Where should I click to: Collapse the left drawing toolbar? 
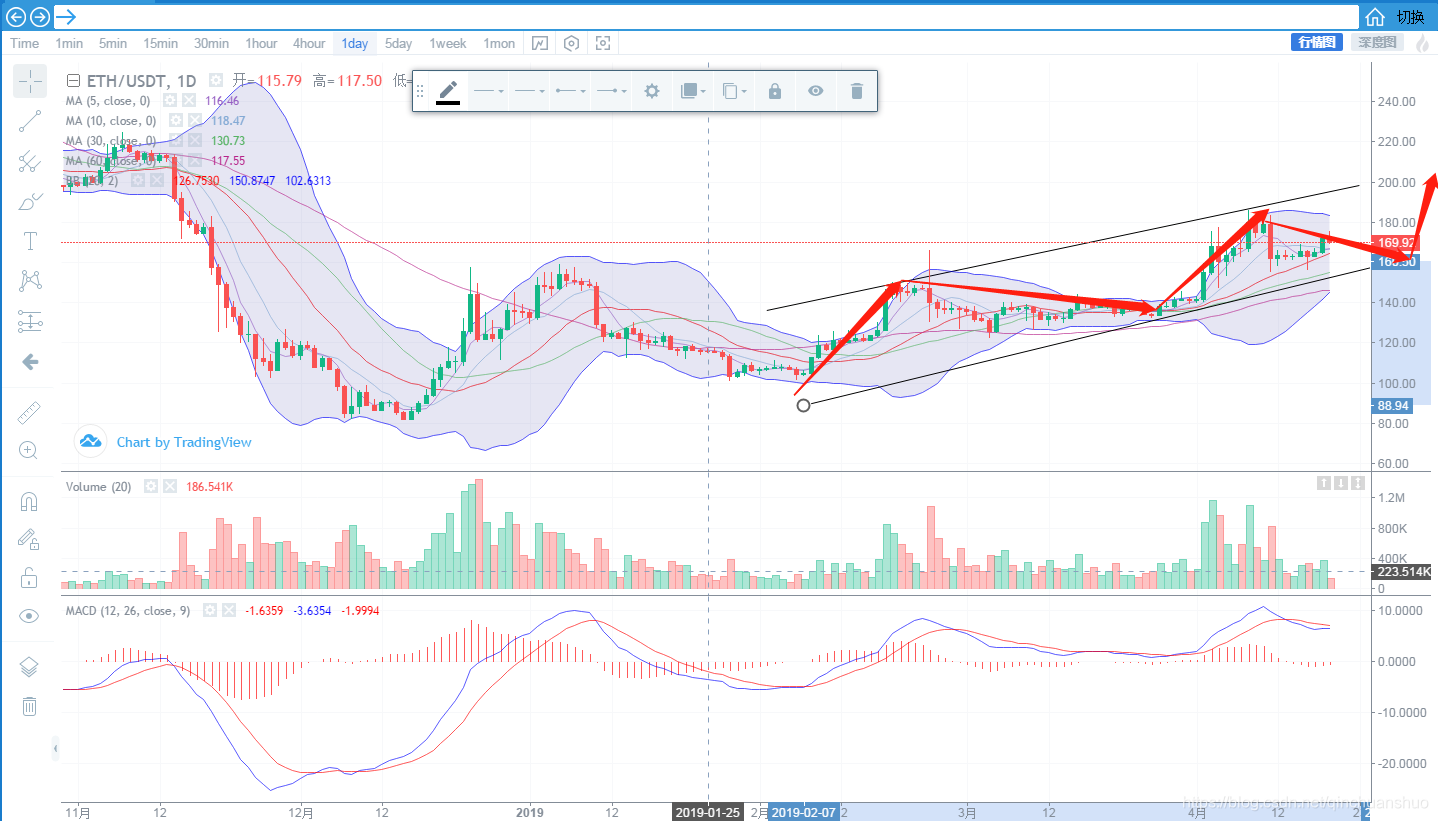click(56, 748)
